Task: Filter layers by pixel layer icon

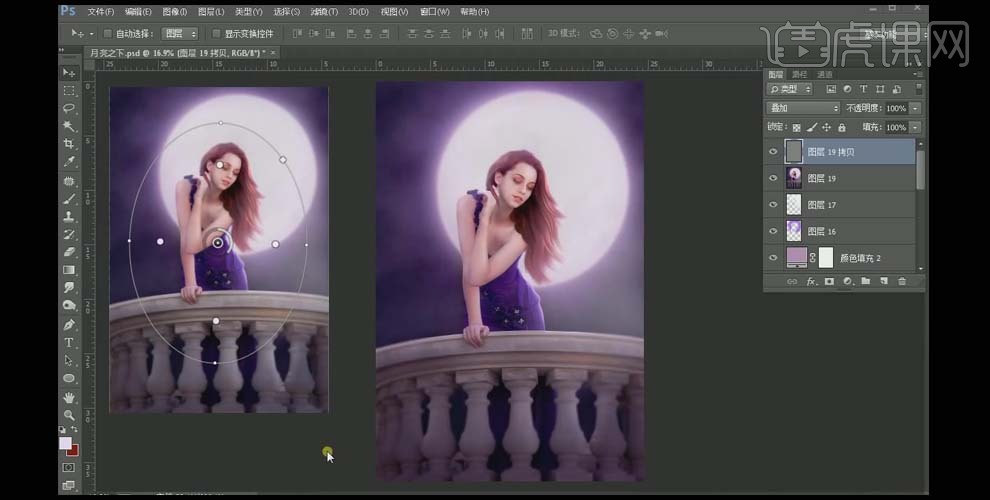Action: tap(831, 89)
